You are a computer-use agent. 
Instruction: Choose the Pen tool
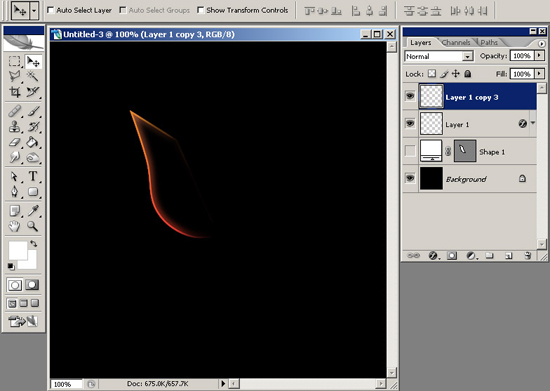point(14,191)
